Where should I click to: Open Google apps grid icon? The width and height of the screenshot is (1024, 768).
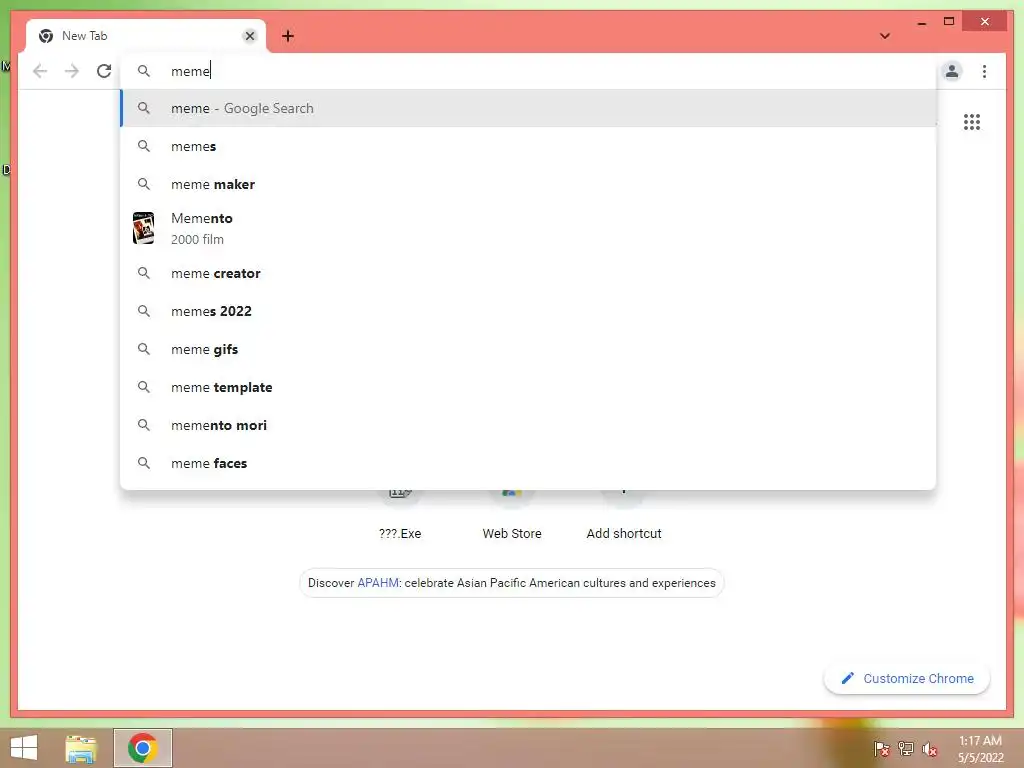(x=971, y=122)
